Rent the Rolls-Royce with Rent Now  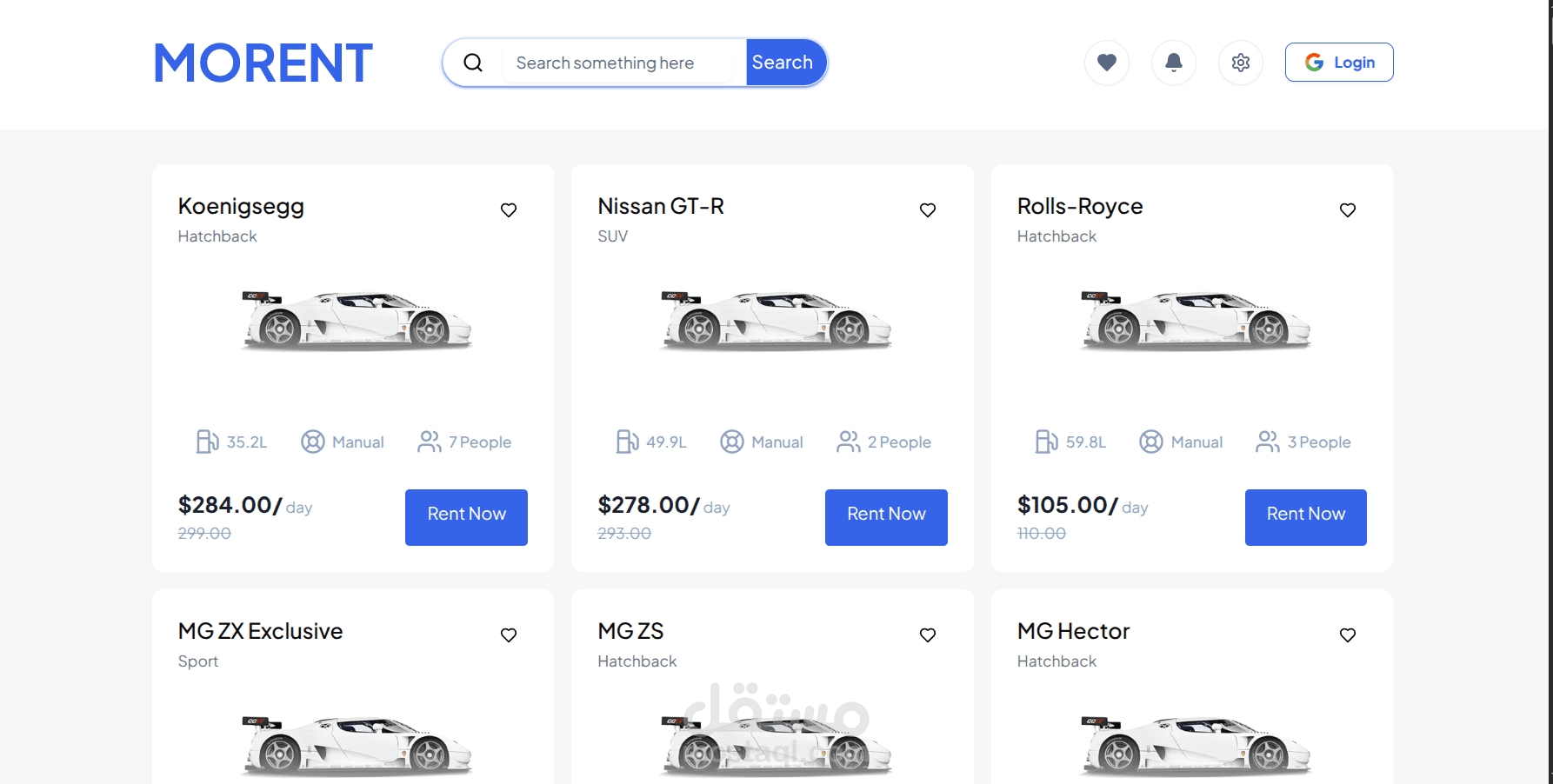pos(1306,517)
